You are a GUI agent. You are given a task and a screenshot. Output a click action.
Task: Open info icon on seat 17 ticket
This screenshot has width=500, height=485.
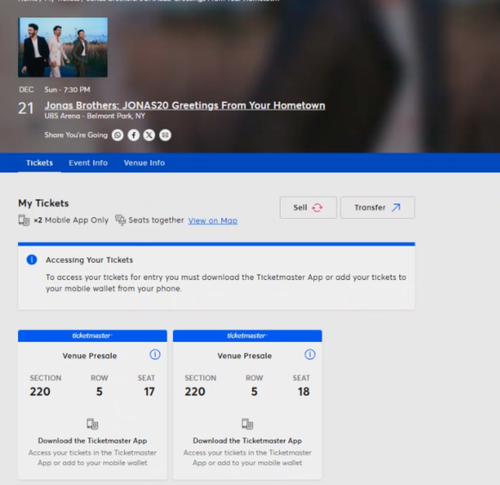(155, 354)
